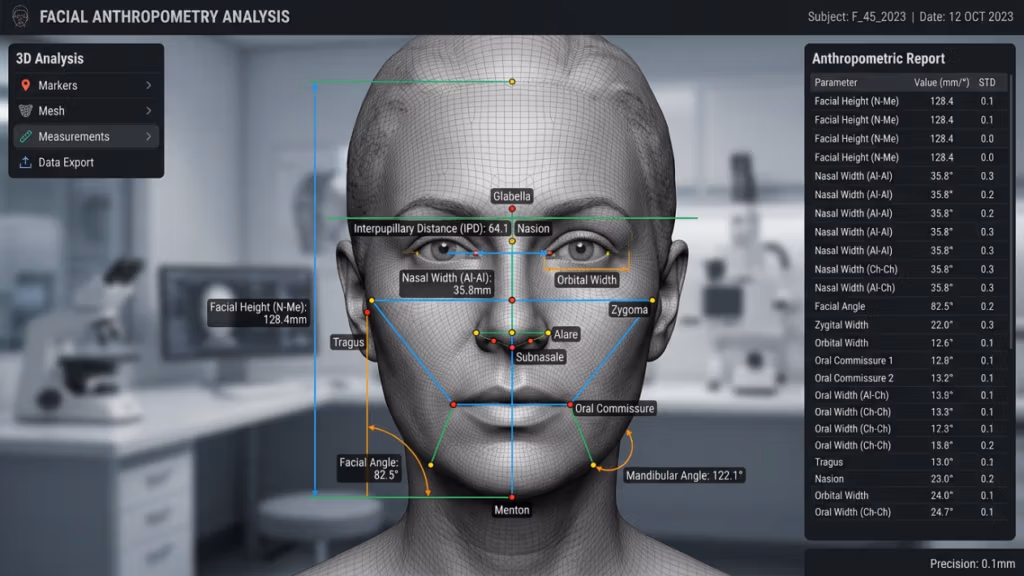
Task: Click the Mesh face icon
Action: tap(25, 111)
